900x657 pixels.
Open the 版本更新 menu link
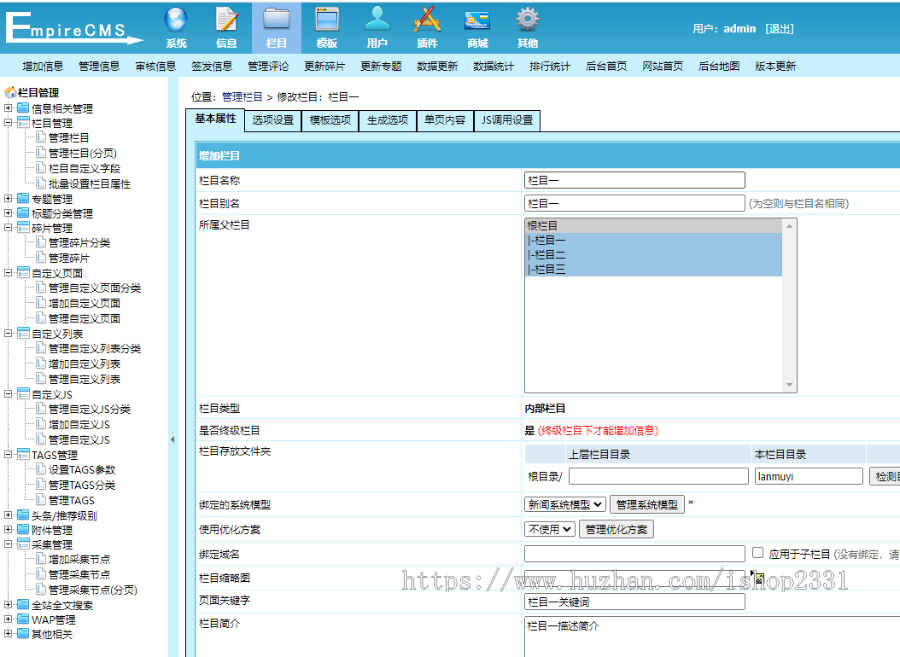click(x=775, y=66)
